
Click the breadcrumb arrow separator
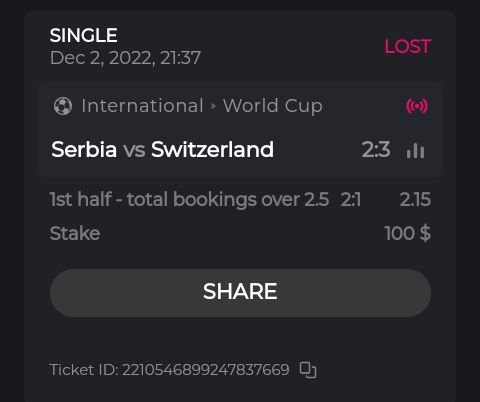(213, 106)
